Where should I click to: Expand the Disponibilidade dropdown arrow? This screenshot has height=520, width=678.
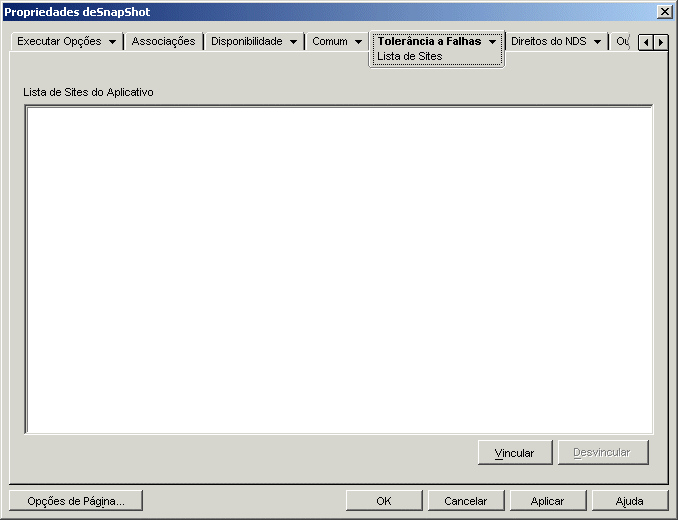[294, 42]
